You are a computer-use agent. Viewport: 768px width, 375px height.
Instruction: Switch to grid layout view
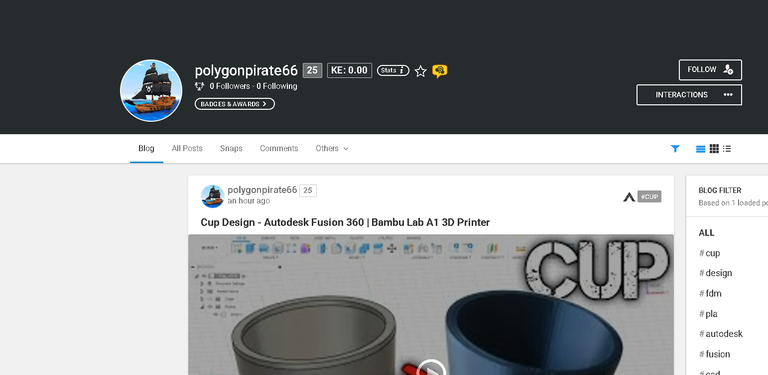tap(714, 148)
